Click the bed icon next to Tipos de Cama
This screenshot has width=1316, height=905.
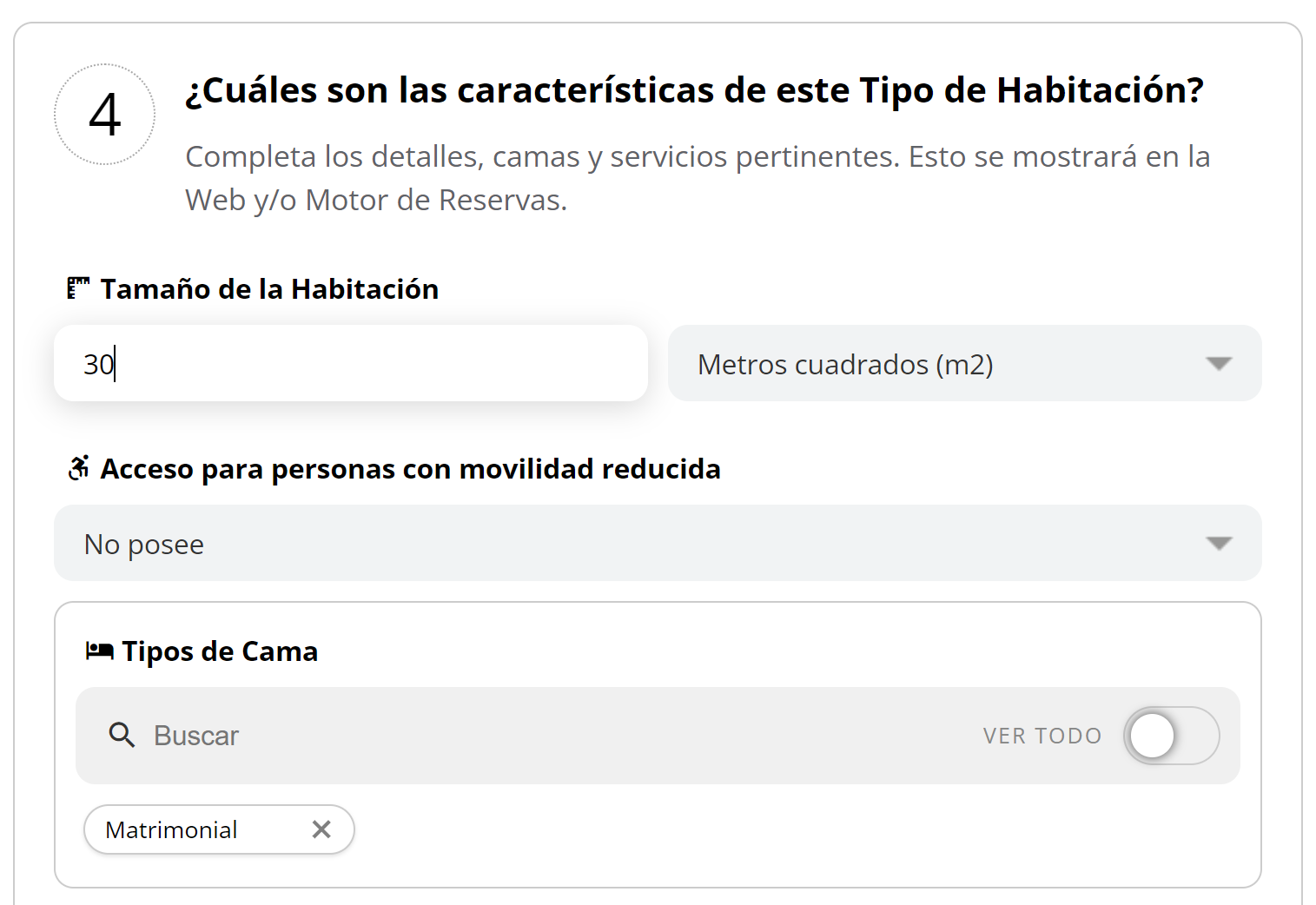99,650
